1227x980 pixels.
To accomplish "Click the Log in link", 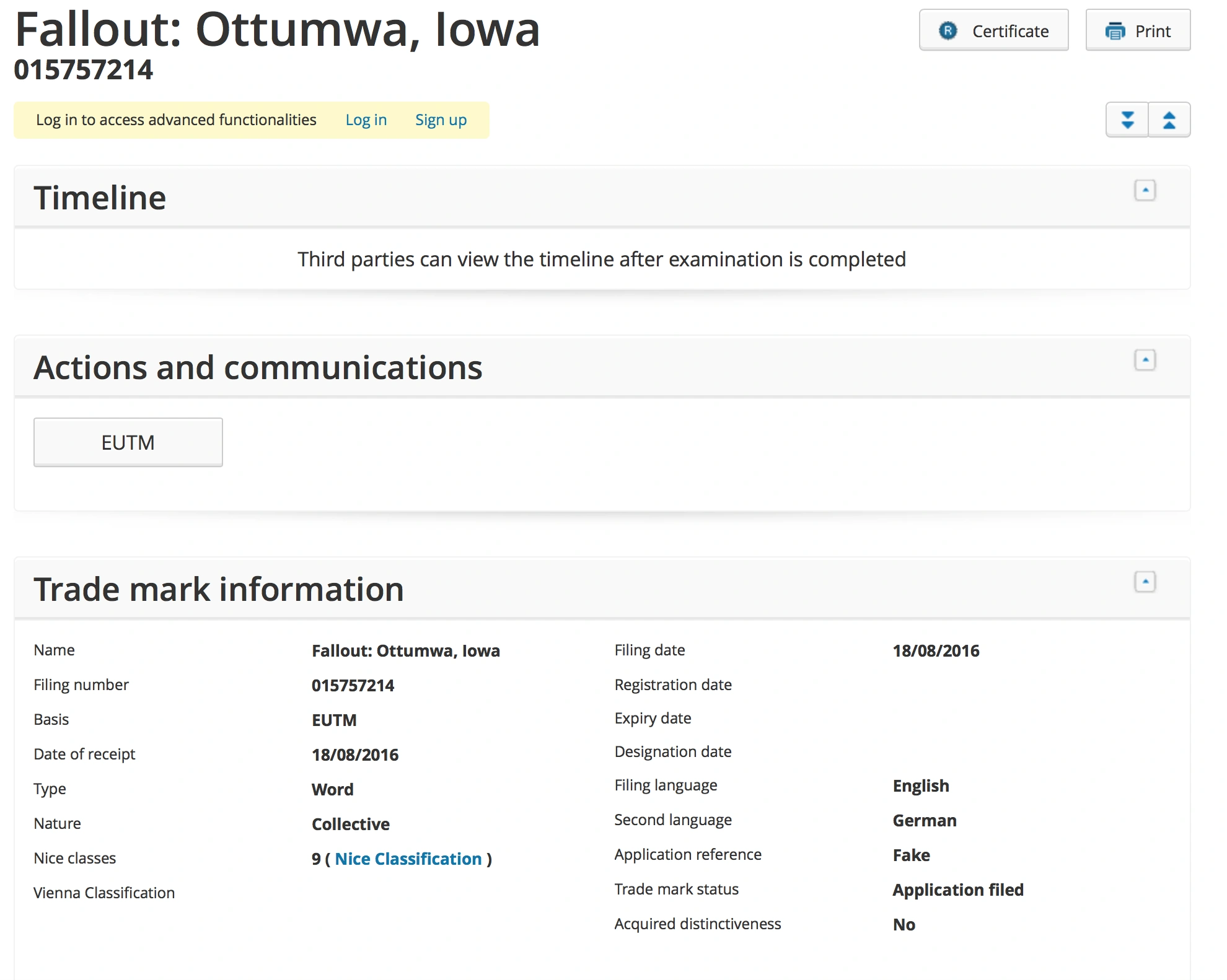I will (x=366, y=120).
